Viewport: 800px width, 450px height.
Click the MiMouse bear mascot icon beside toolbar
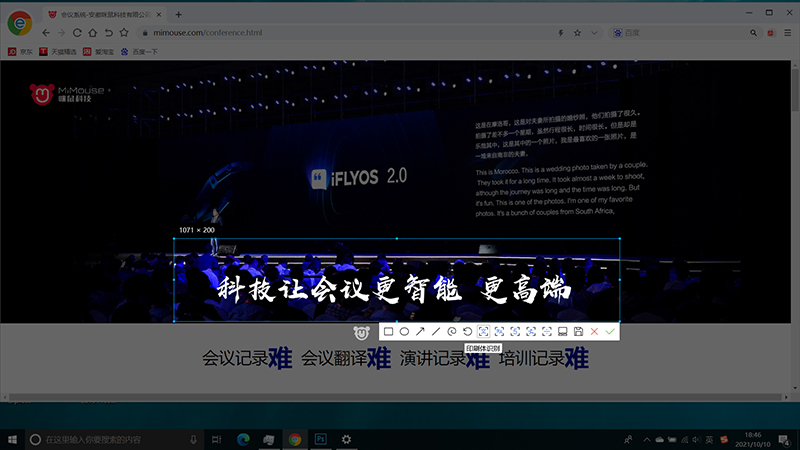coord(361,333)
